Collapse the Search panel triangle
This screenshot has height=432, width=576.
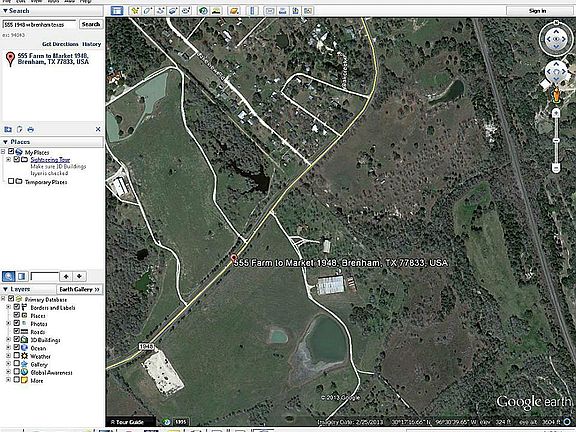pos(5,11)
